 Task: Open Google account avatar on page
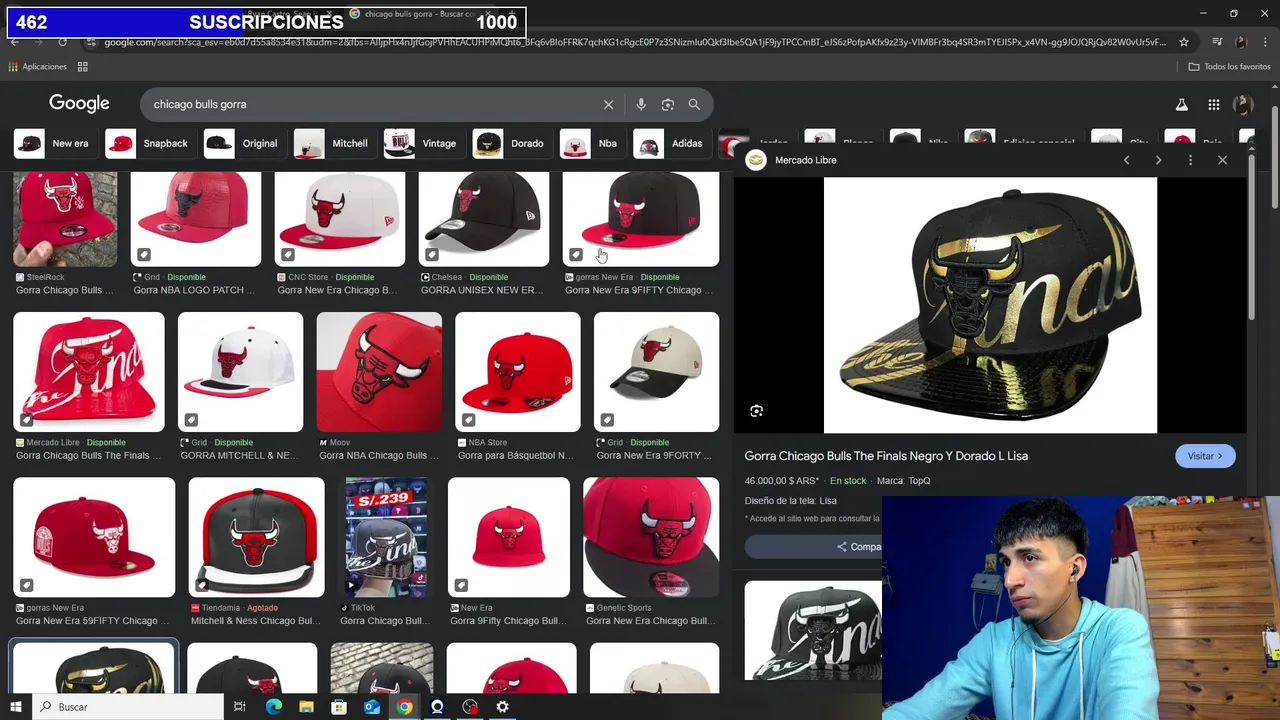pyautogui.click(x=1243, y=104)
